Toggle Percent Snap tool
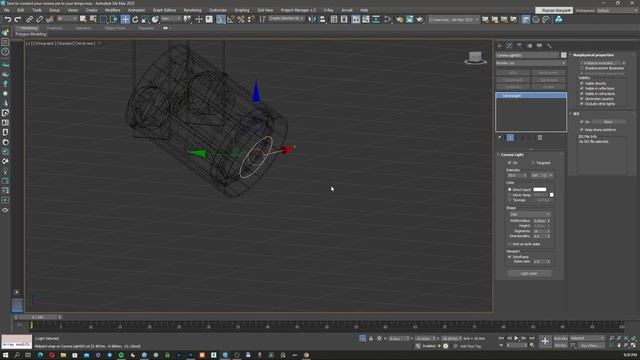The height and width of the screenshot is (360, 640). 241,19
